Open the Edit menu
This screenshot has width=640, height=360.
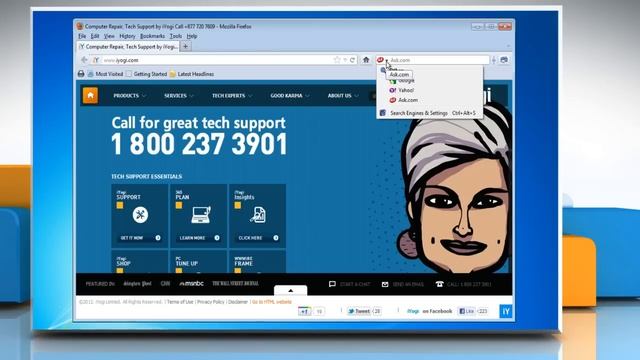click(95, 36)
